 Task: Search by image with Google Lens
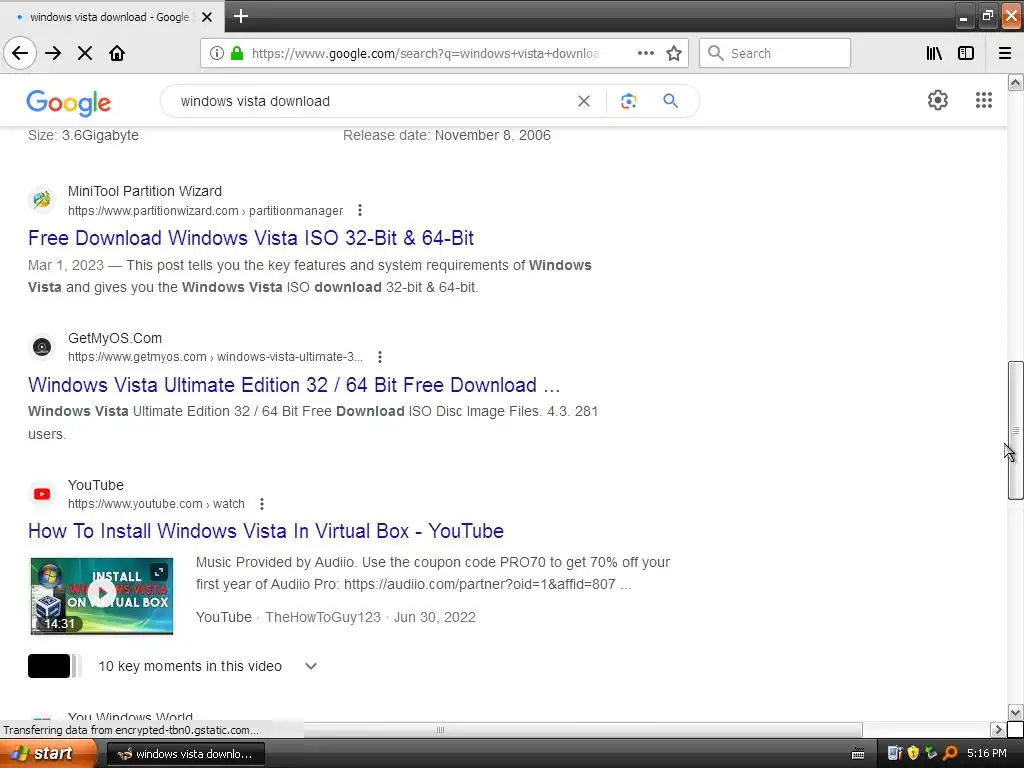click(x=628, y=101)
